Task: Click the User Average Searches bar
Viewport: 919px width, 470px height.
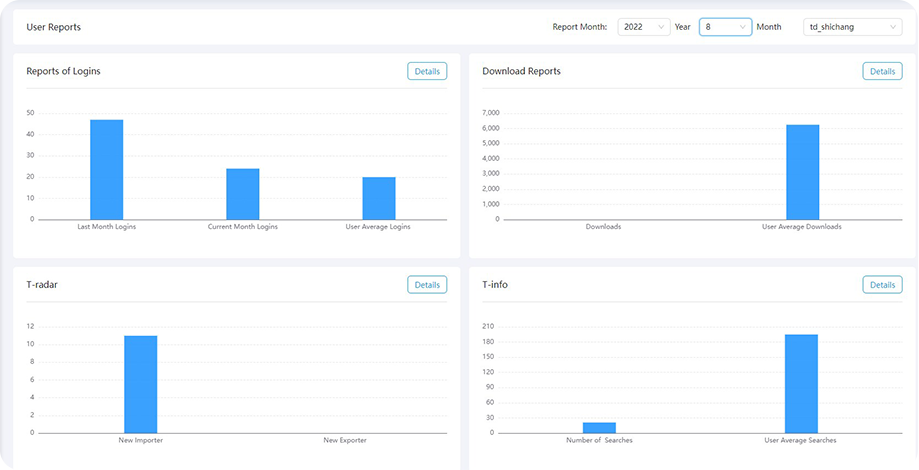Action: point(801,384)
